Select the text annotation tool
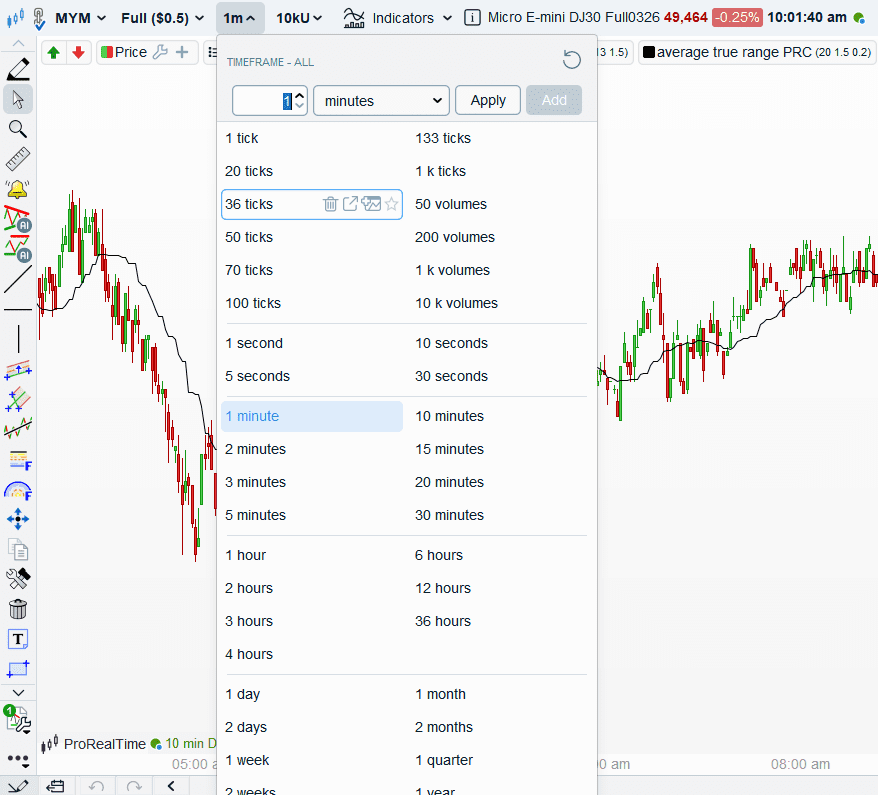This screenshot has width=878, height=795. (18, 639)
